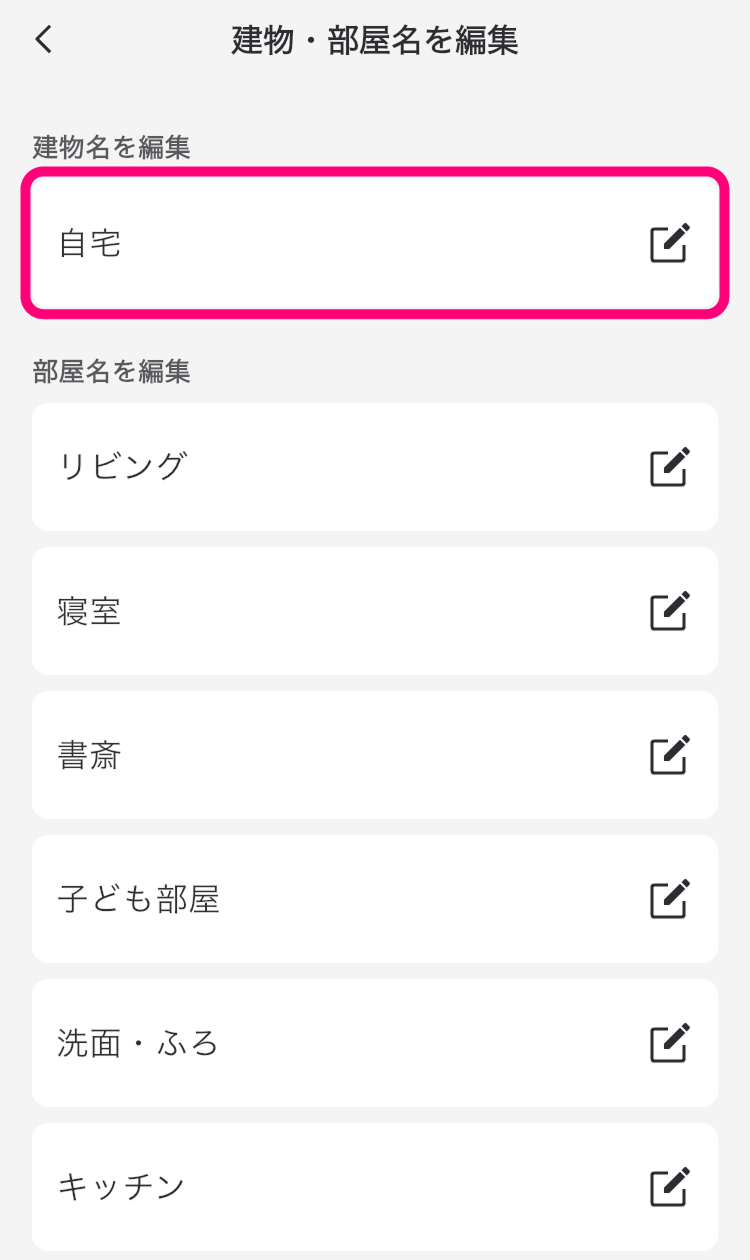Select the 洗面・ふろ room name text
This screenshot has height=1260, width=750.
pos(138,1043)
